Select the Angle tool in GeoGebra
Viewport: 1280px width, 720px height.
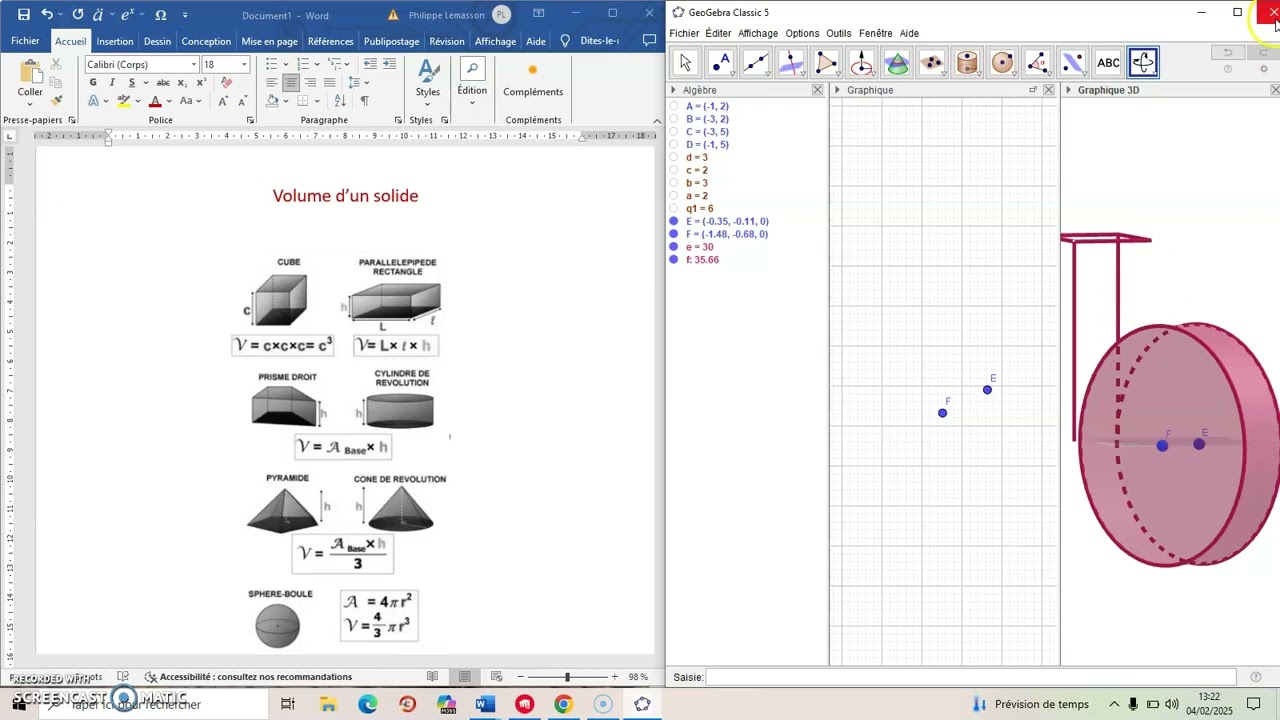click(1038, 63)
